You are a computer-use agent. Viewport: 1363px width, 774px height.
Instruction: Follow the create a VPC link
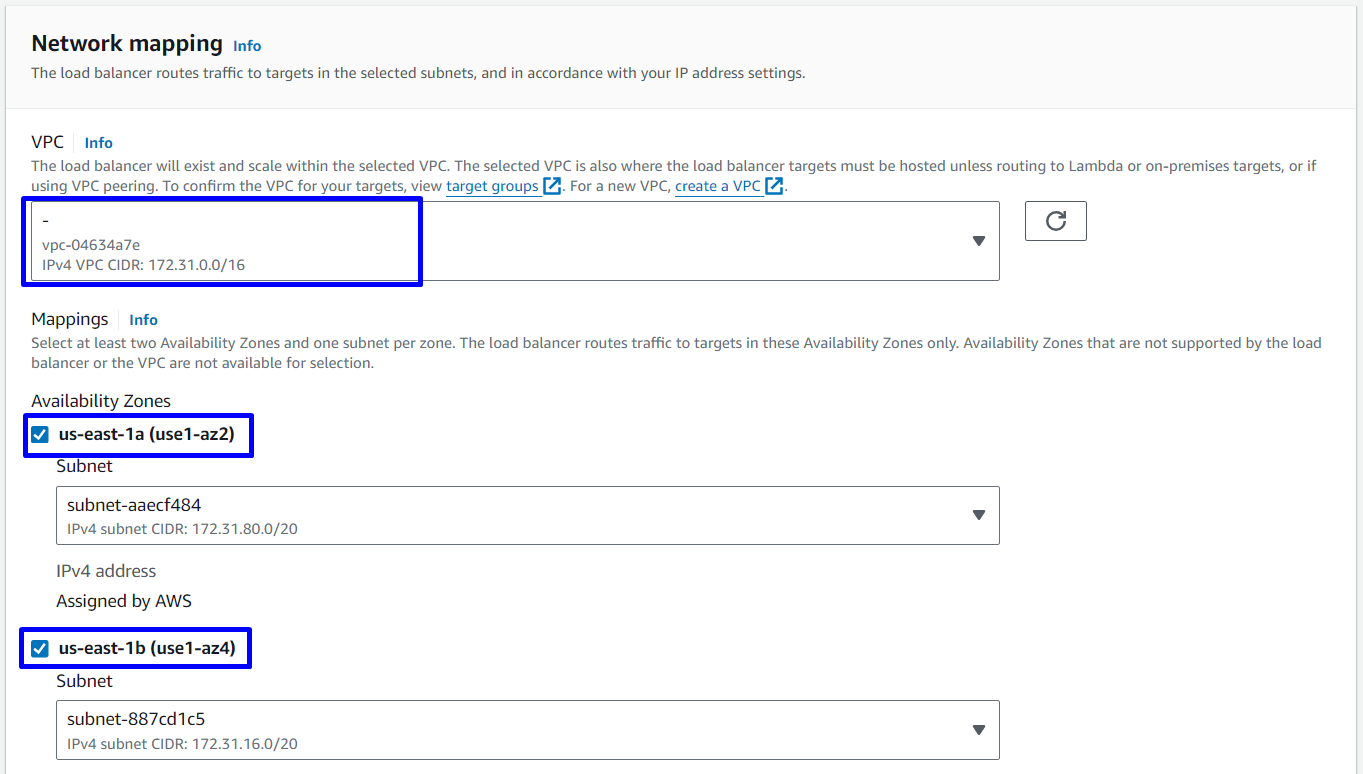[x=717, y=187]
